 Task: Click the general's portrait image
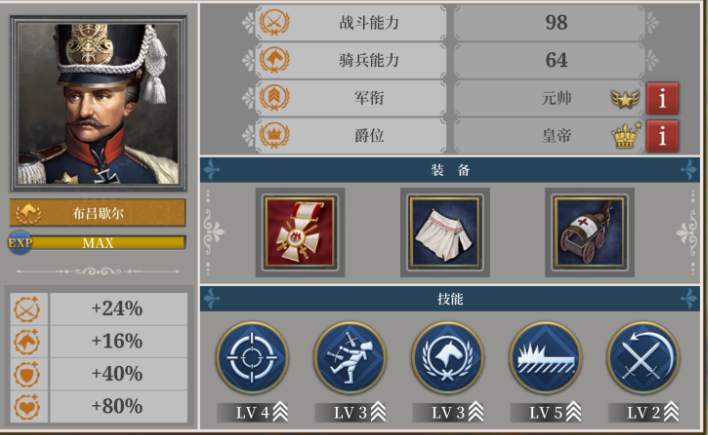point(98,103)
